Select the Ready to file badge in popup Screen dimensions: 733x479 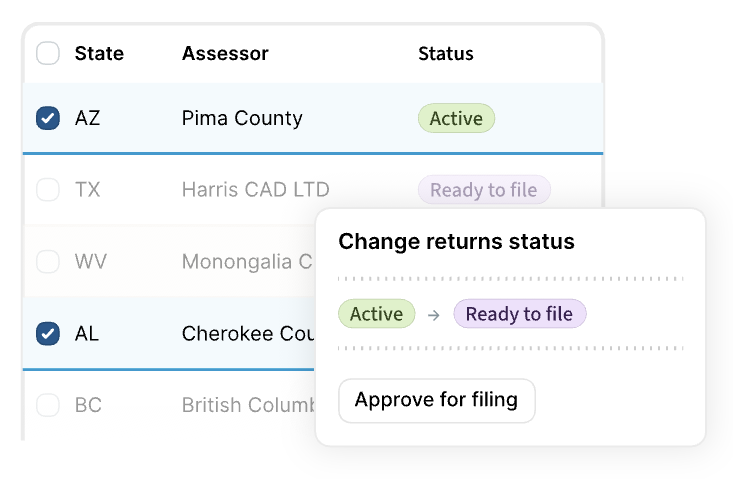(x=519, y=314)
